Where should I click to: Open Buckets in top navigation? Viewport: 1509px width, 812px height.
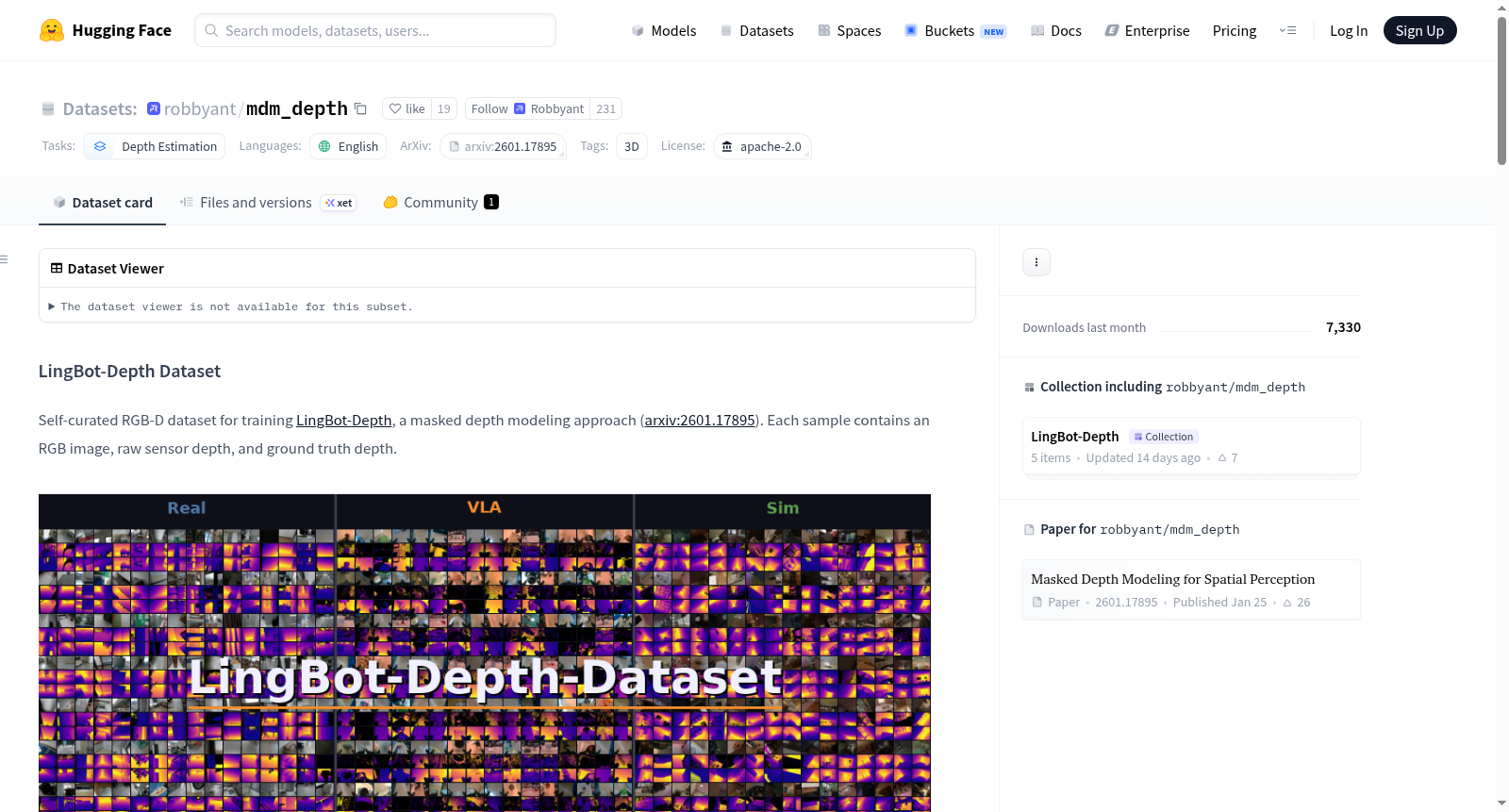pyautogui.click(x=955, y=30)
